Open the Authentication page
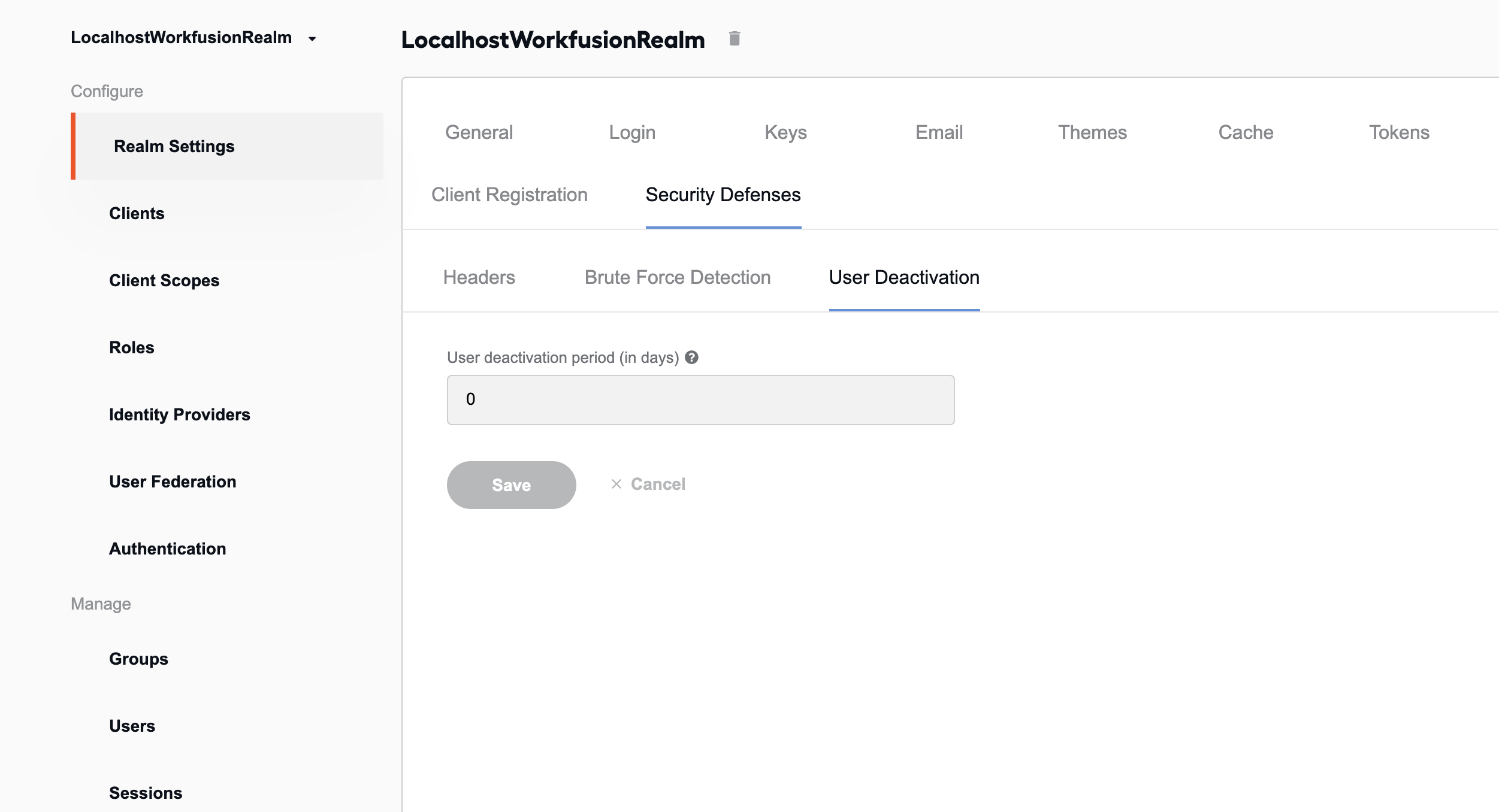Screen dimensions: 1499x812 [x=168, y=549]
